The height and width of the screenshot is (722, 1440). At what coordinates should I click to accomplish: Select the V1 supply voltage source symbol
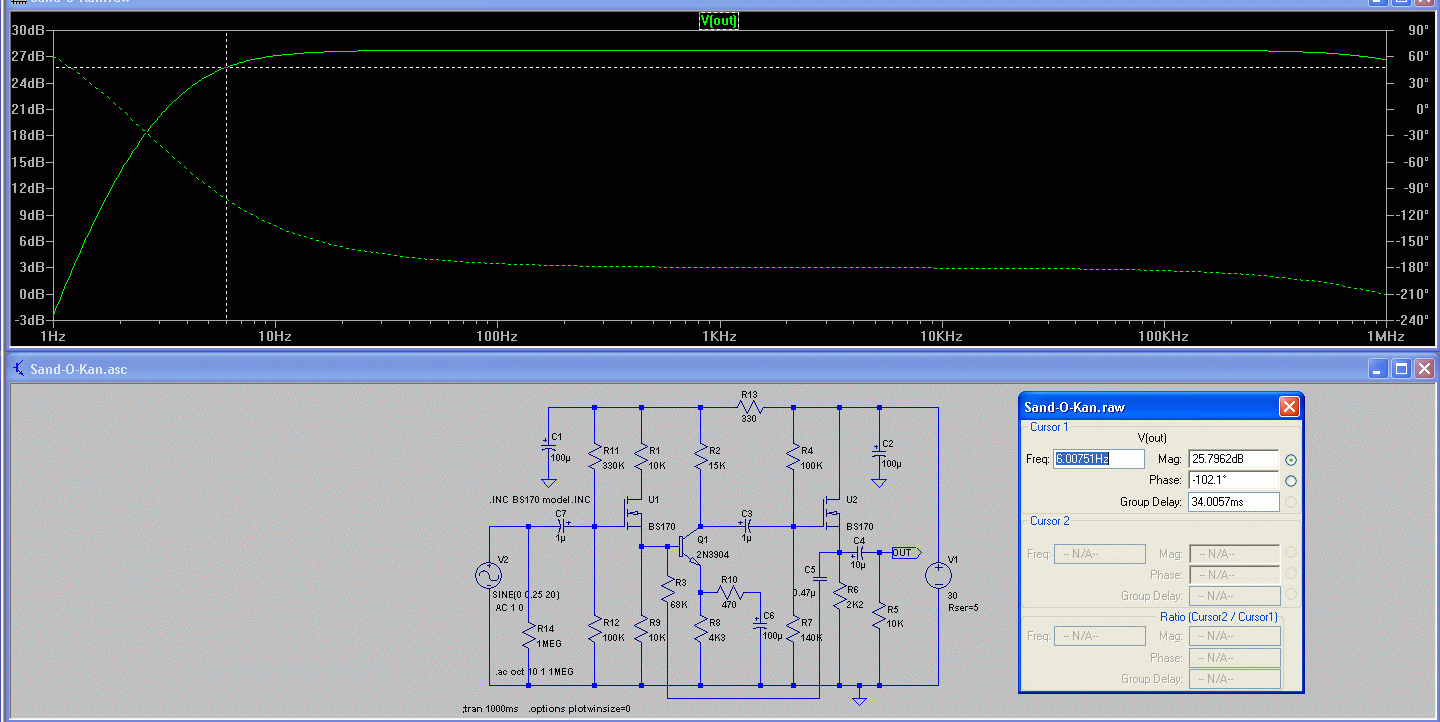tap(938, 575)
